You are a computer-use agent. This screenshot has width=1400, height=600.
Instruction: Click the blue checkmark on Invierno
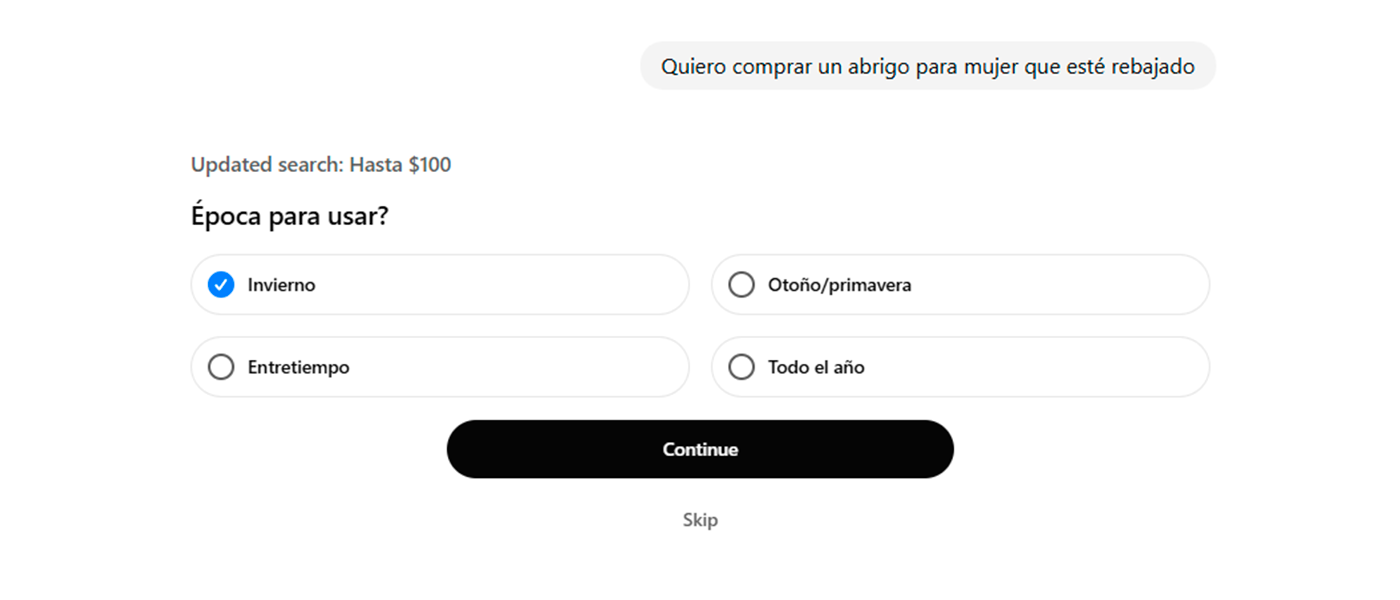coord(221,284)
